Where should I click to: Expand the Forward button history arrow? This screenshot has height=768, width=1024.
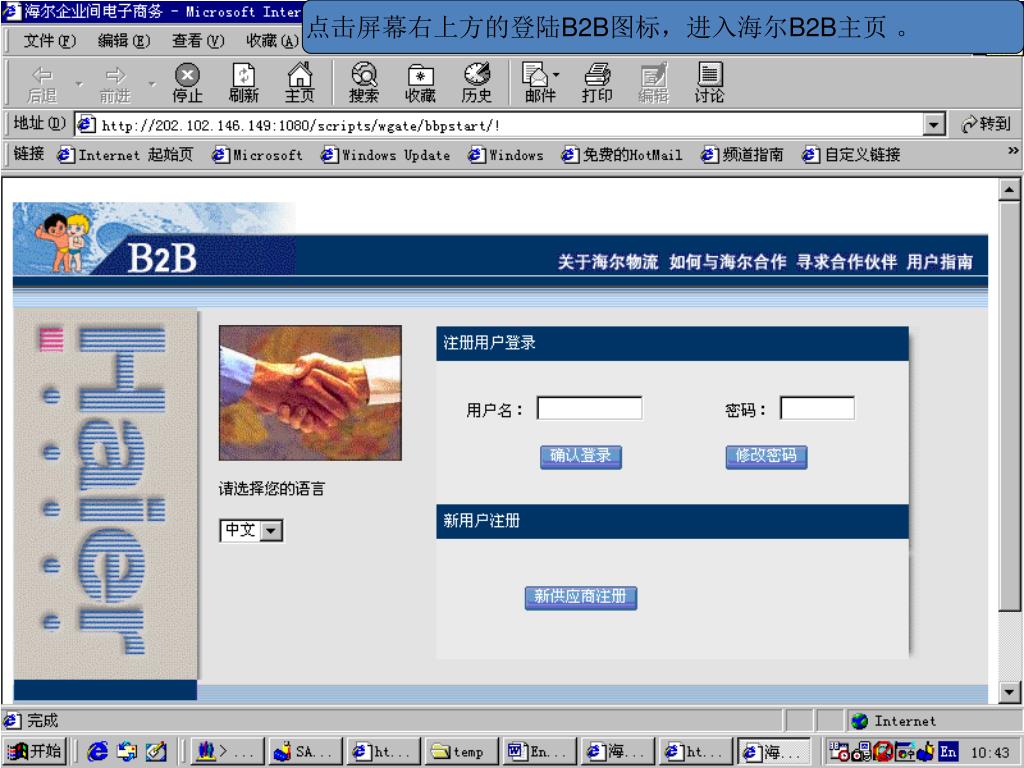(152, 84)
